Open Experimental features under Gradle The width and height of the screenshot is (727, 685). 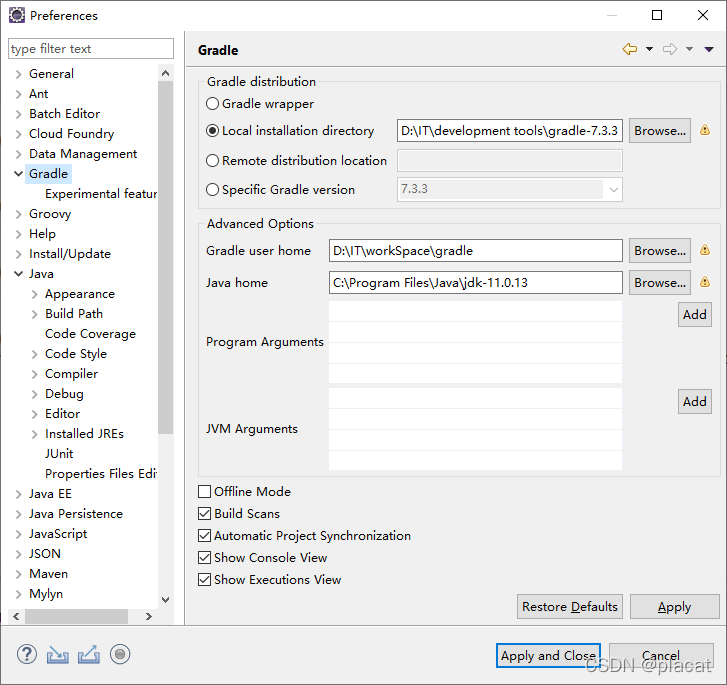(x=101, y=193)
